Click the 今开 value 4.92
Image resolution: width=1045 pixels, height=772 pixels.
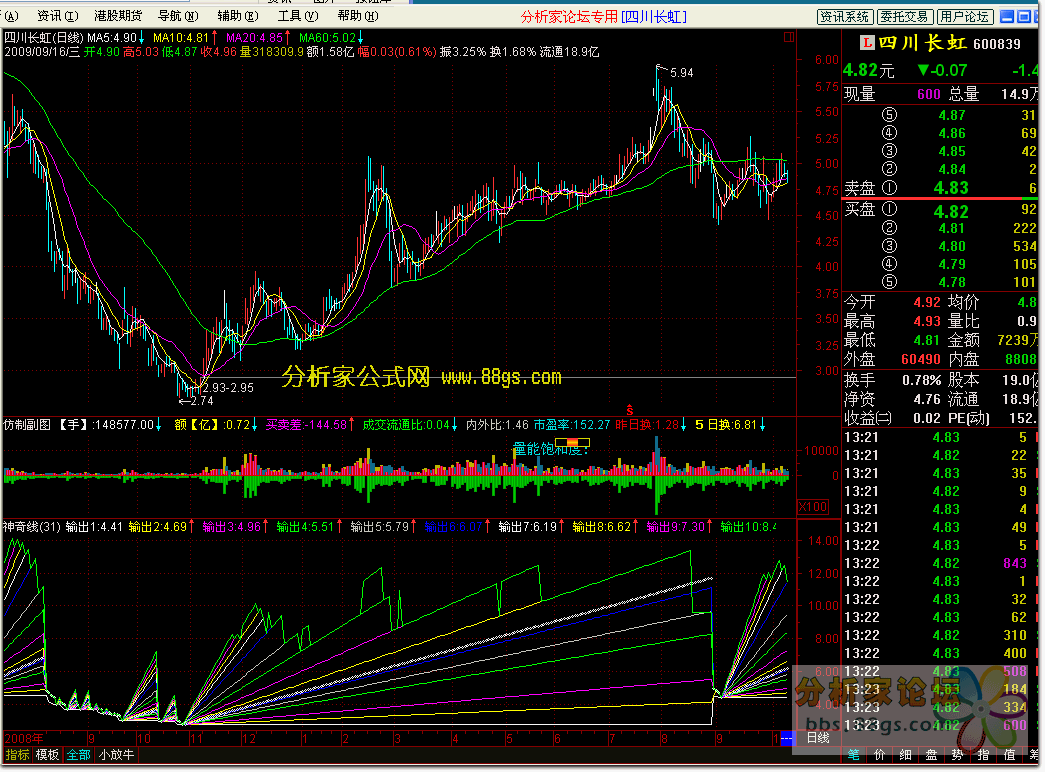927,302
